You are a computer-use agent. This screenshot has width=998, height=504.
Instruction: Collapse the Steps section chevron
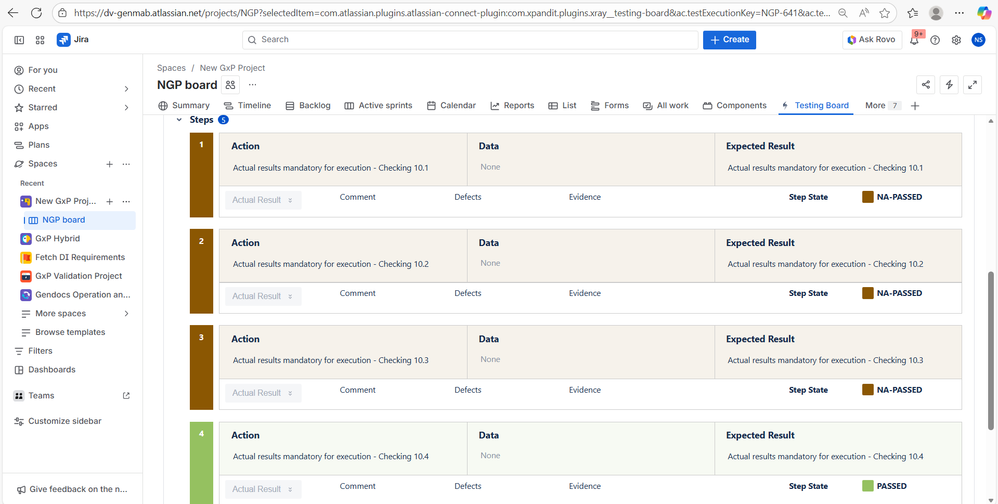pyautogui.click(x=179, y=120)
